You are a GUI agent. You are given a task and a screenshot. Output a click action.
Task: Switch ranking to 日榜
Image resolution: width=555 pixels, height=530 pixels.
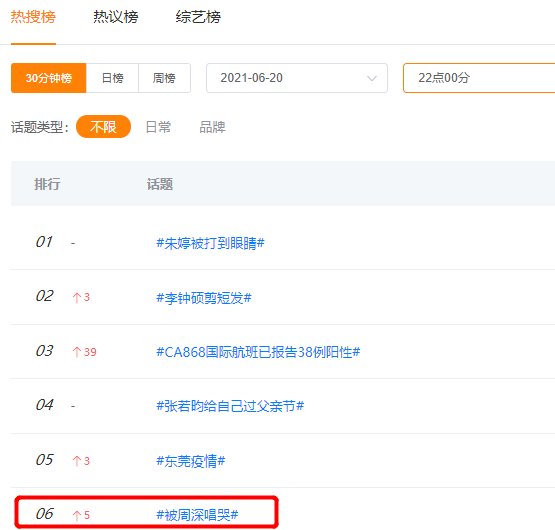point(112,78)
